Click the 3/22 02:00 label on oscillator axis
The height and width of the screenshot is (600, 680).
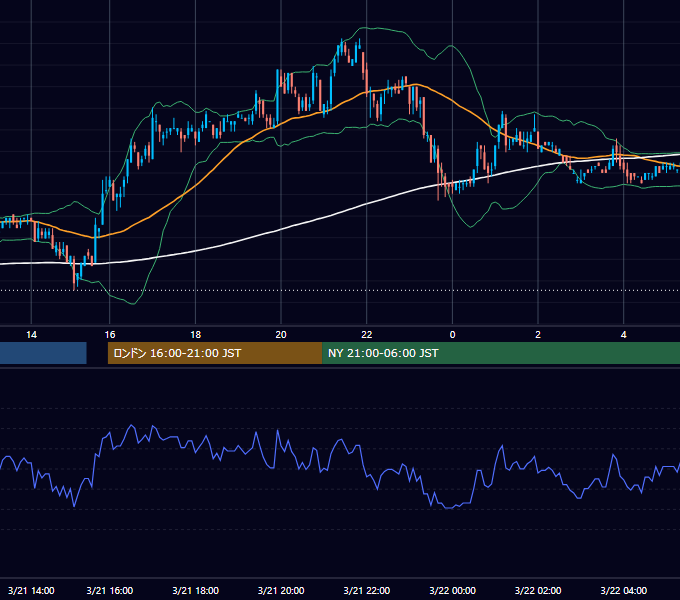pos(538,590)
